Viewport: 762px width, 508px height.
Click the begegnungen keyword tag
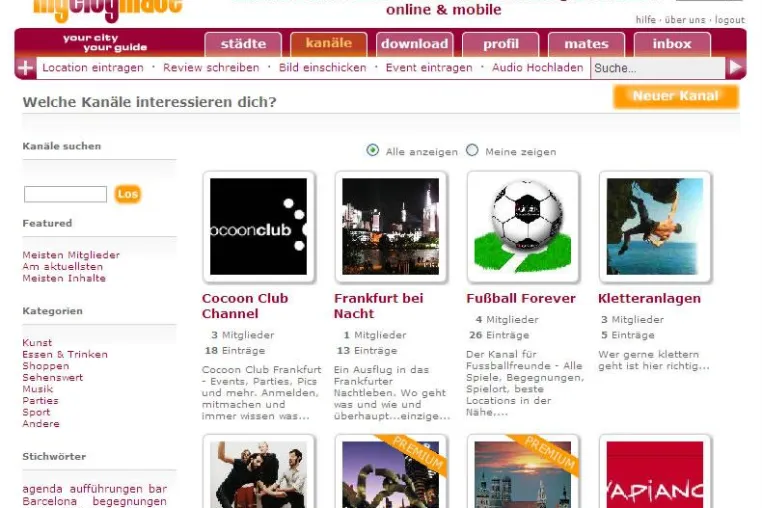click(x=130, y=501)
